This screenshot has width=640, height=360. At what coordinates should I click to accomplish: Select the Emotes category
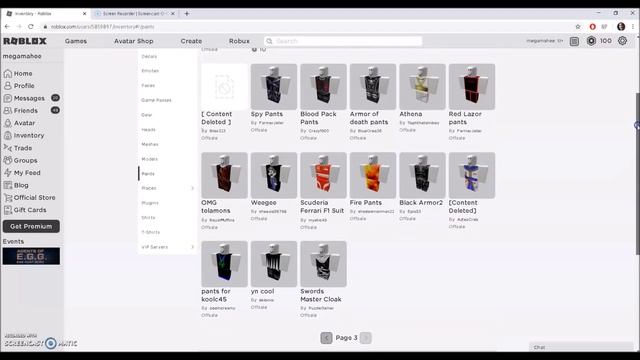point(150,71)
